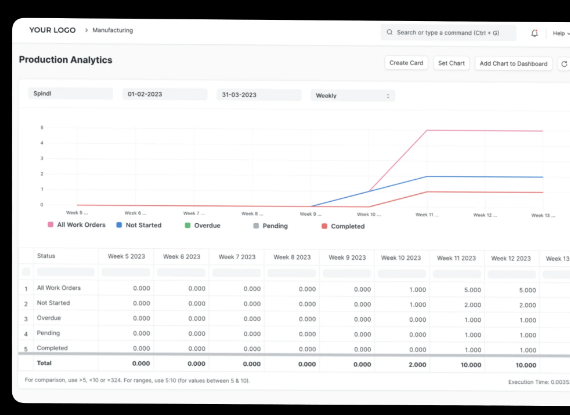570x415 pixels.
Task: Click the Week 9 2023 column header
Action: [x=347, y=258]
